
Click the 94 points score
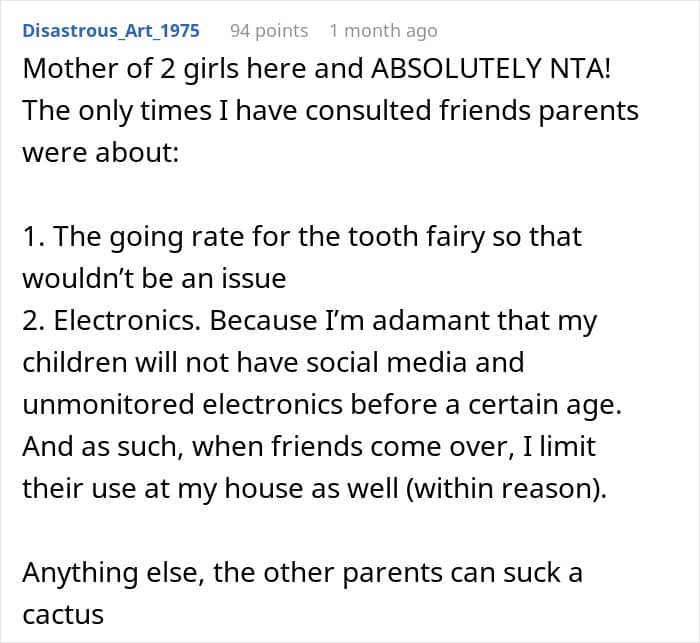[x=269, y=30]
